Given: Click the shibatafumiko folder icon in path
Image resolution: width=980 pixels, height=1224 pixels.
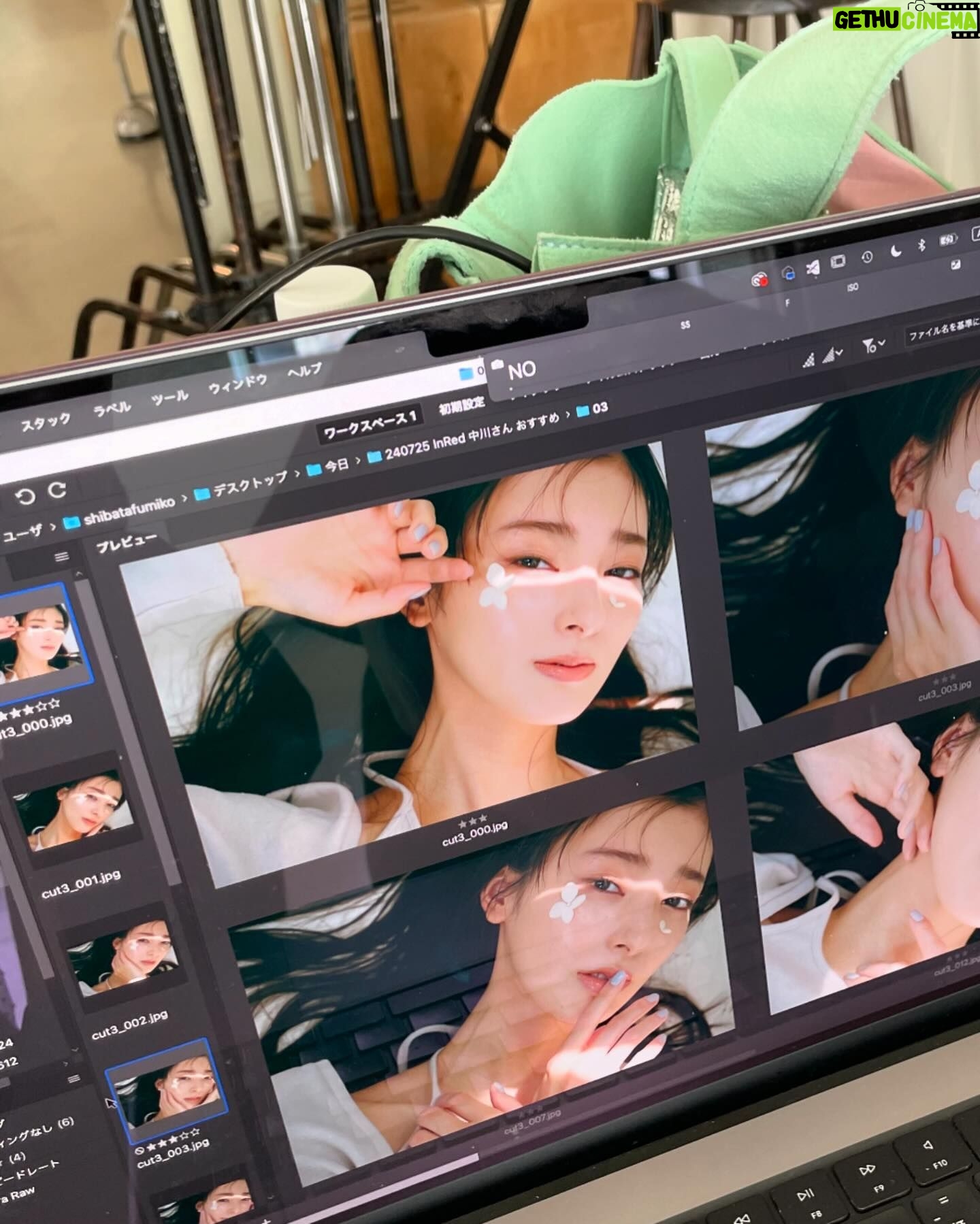Looking at the screenshot, I should 72,522.
